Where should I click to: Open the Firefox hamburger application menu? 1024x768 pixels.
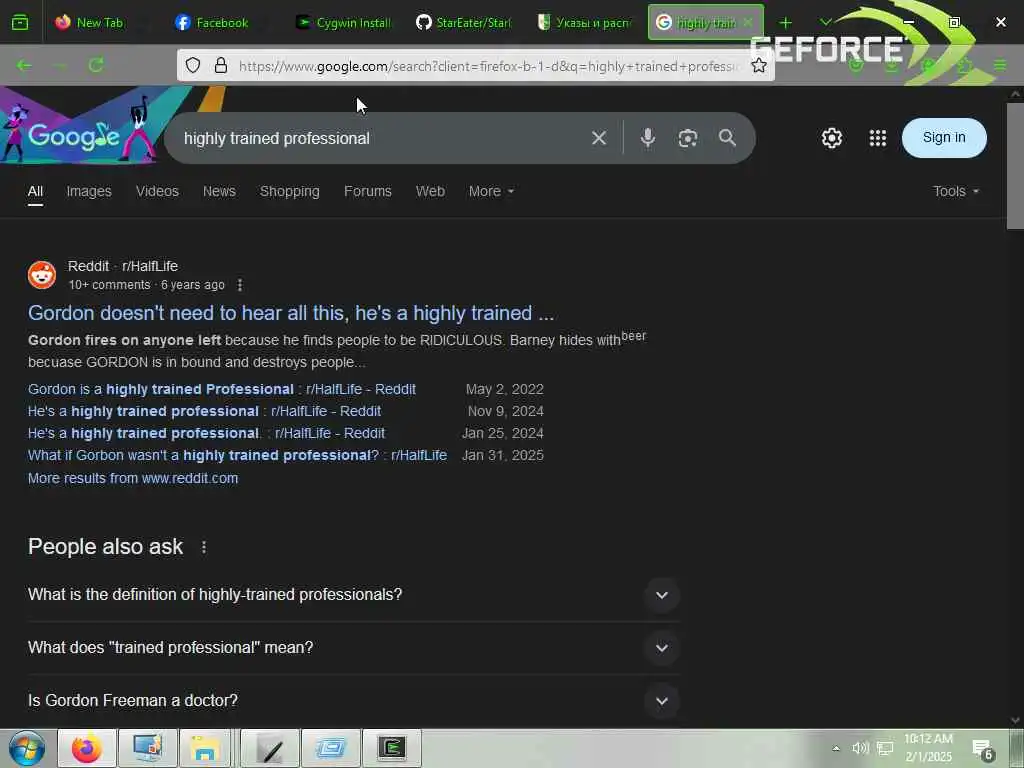(1000, 65)
